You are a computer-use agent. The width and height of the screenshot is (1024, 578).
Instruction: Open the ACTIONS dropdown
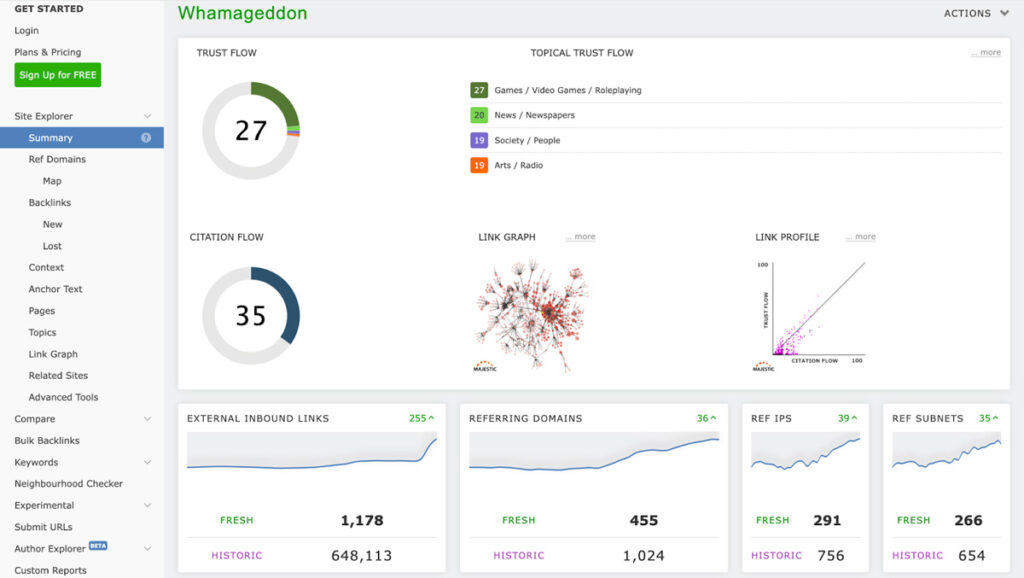pos(976,13)
